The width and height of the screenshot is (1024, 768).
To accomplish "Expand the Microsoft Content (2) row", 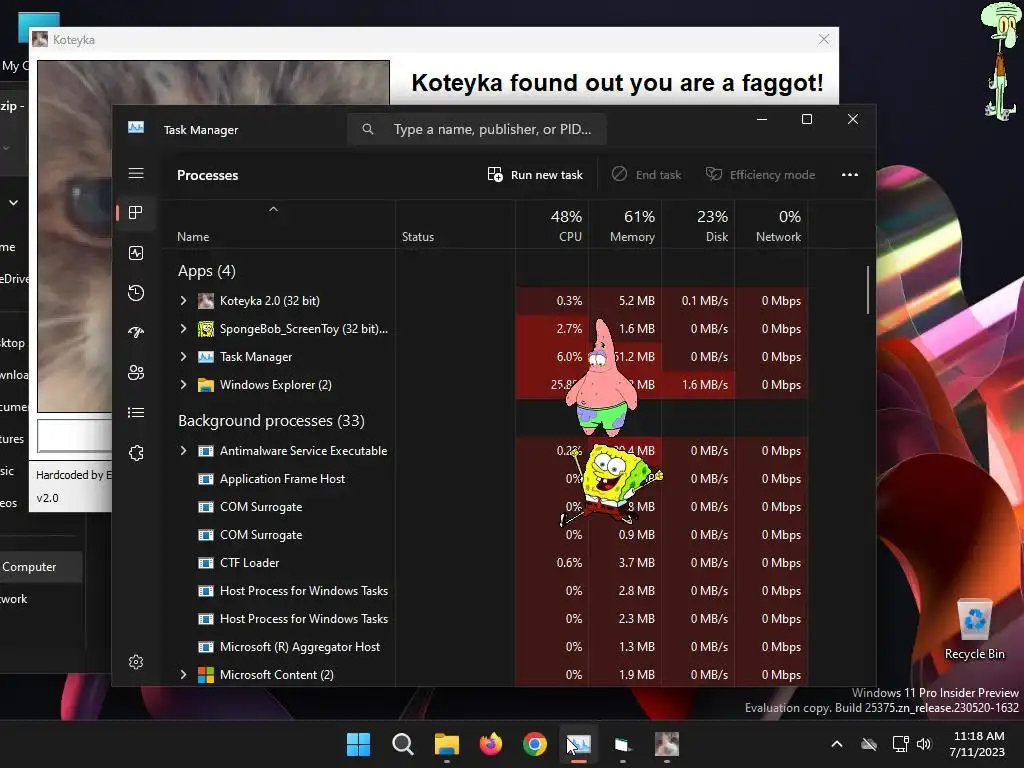I will coord(184,675).
